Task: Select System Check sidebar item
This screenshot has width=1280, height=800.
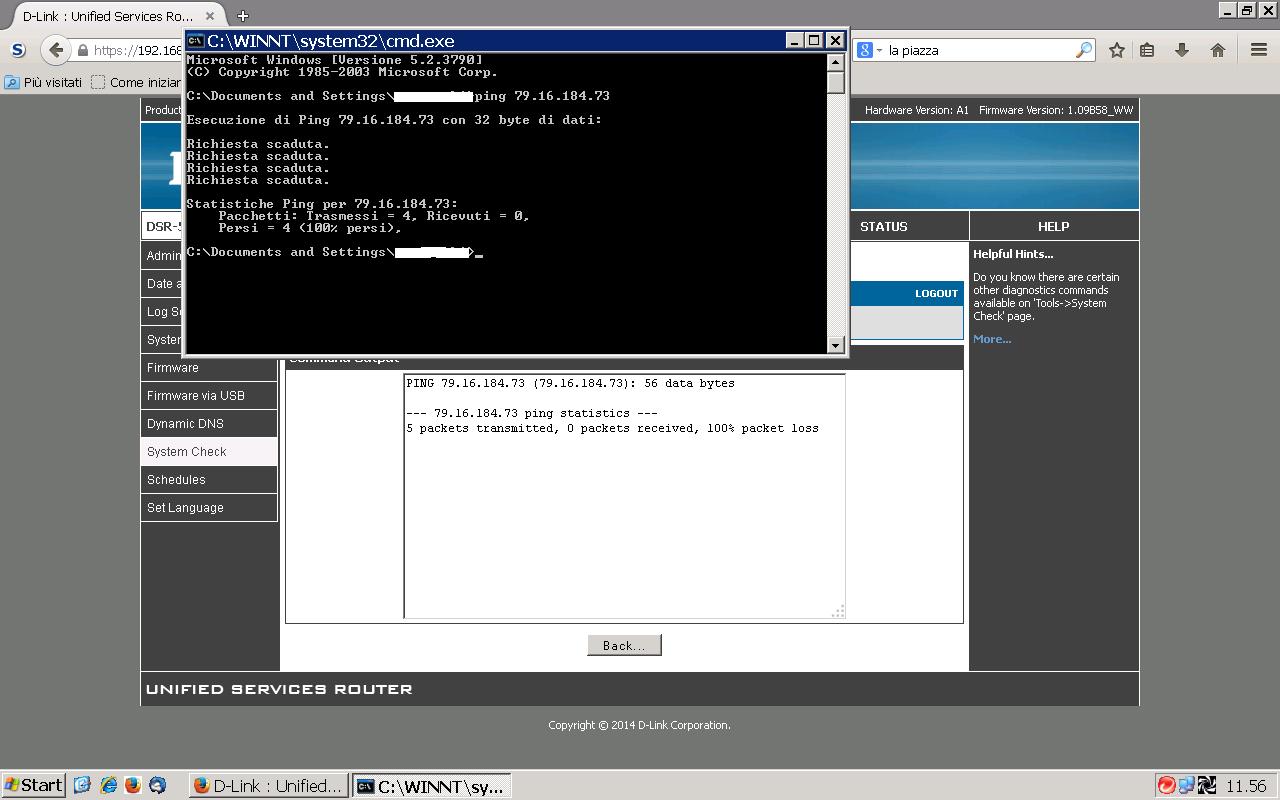Action: (x=209, y=451)
